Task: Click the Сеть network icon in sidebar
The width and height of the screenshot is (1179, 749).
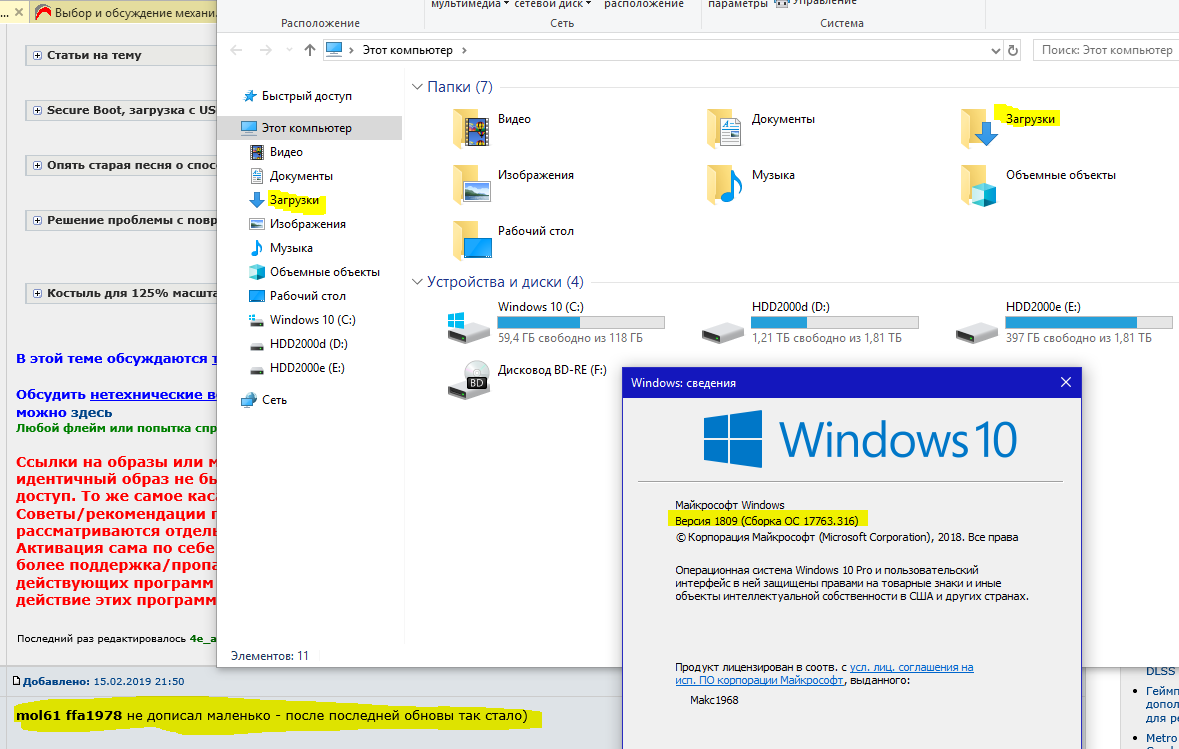Action: tap(249, 400)
